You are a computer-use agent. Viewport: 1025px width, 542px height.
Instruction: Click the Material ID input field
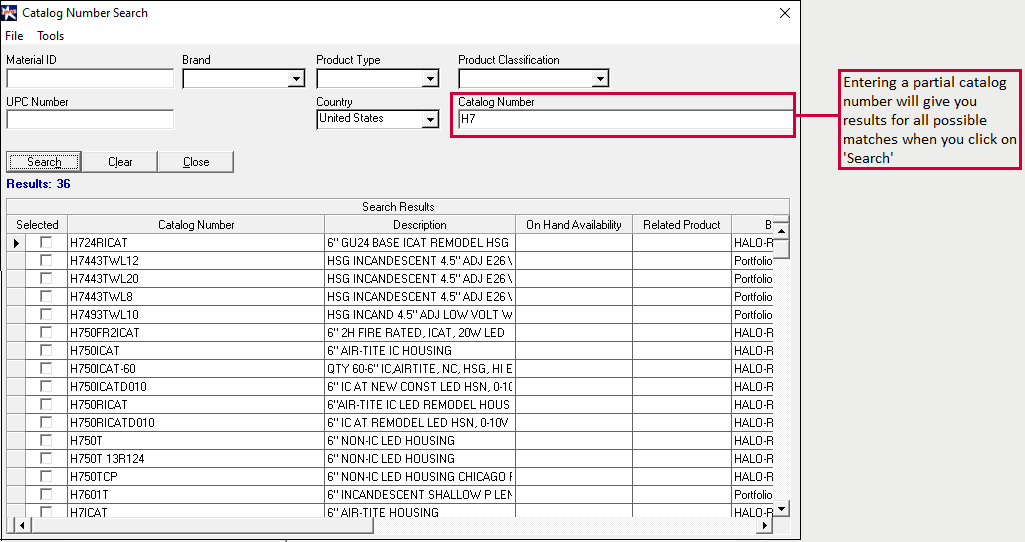(90, 78)
